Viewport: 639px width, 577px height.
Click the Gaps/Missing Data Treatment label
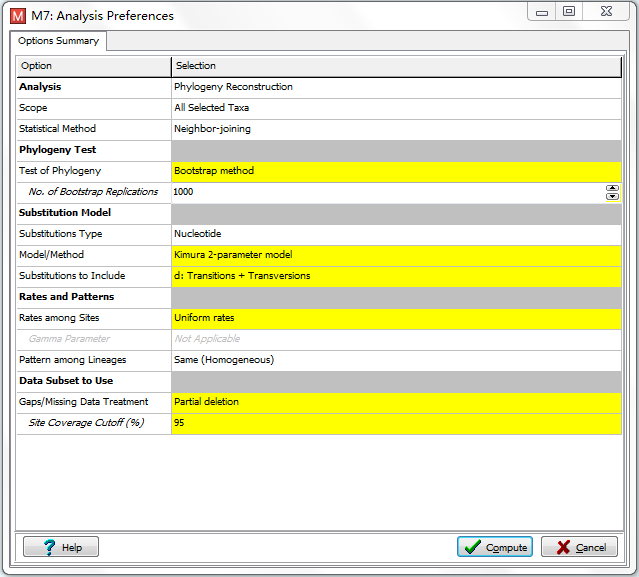[x=84, y=402]
